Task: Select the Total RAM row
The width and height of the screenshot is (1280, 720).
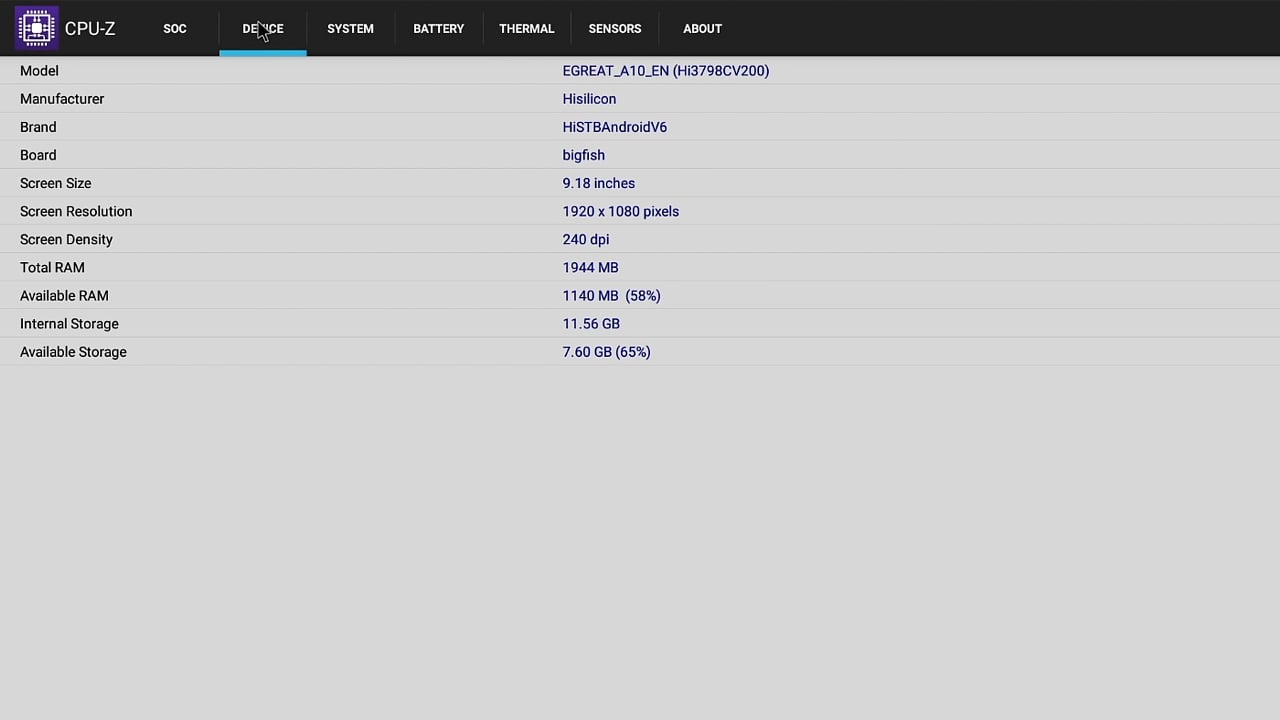Action: (x=590, y=267)
